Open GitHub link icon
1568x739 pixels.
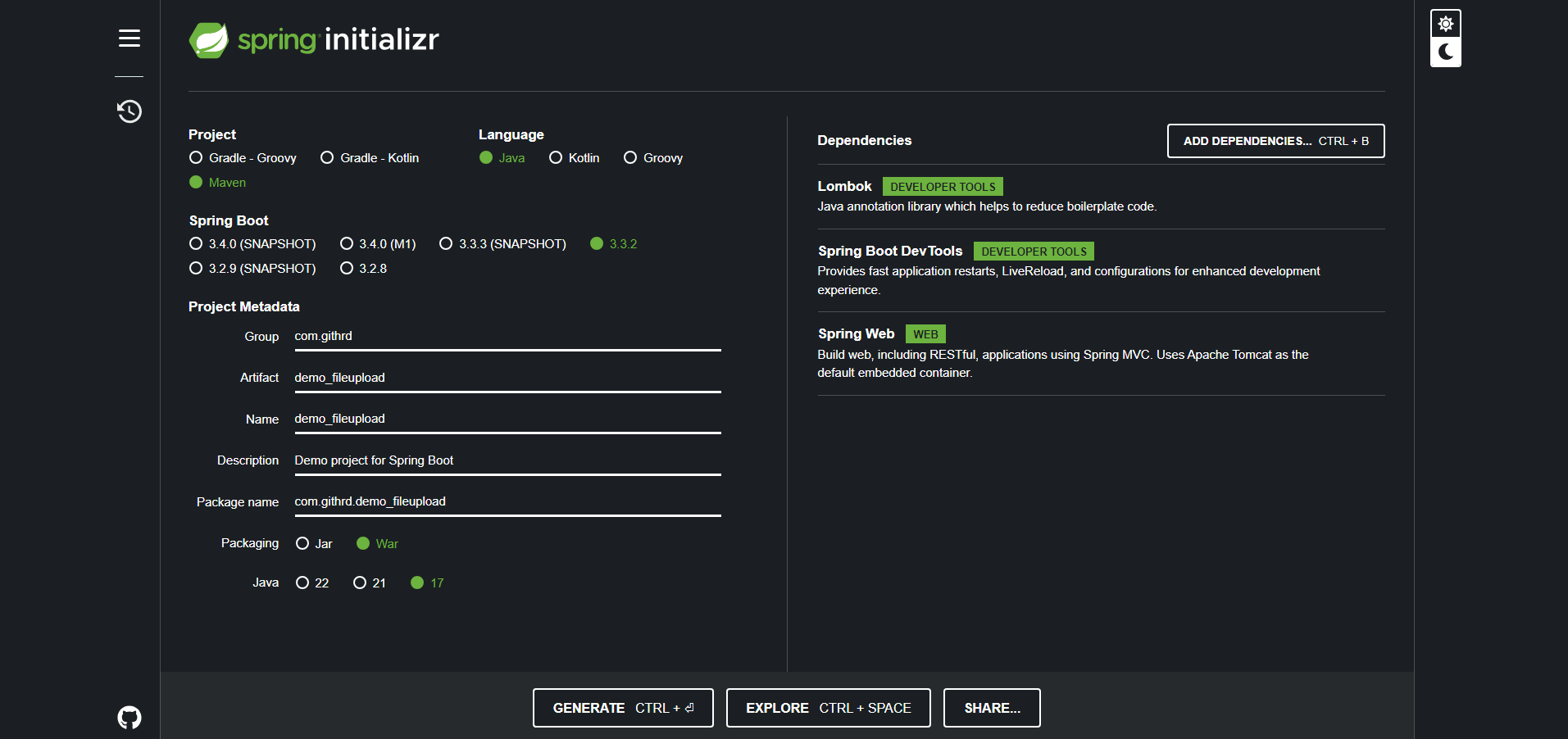pos(130,718)
